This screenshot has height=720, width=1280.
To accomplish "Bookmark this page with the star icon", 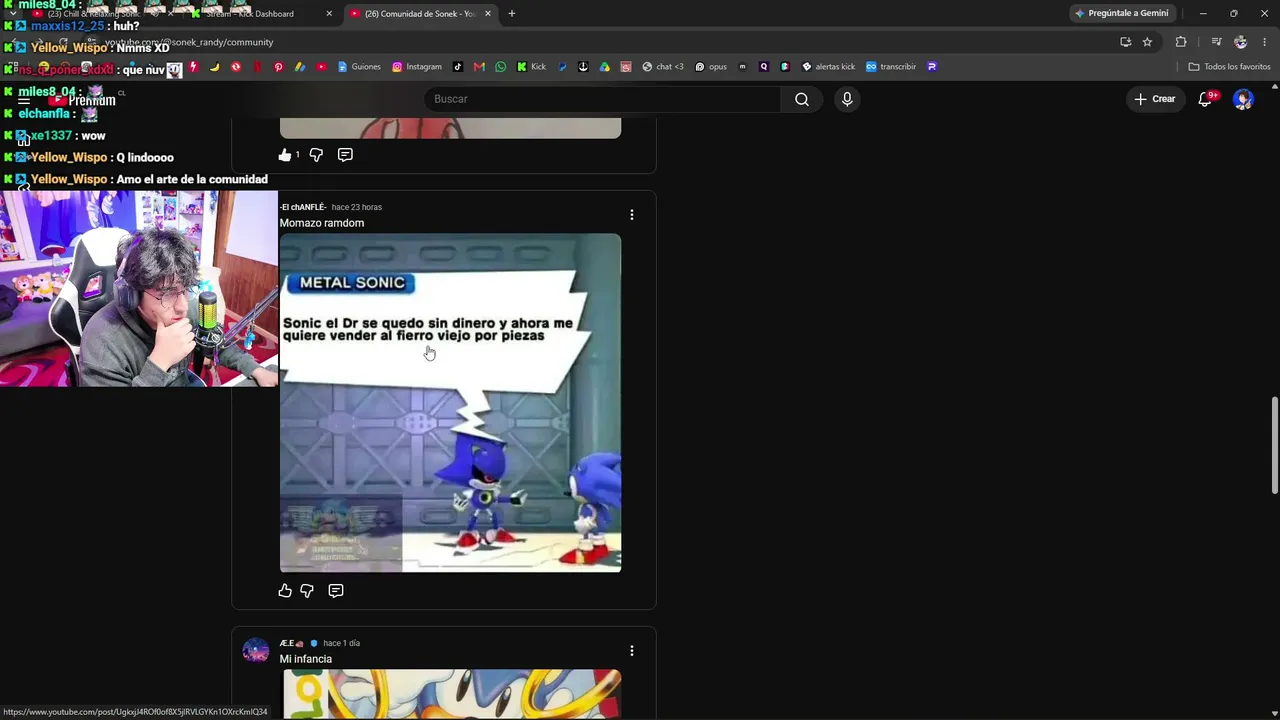I will 1147,42.
